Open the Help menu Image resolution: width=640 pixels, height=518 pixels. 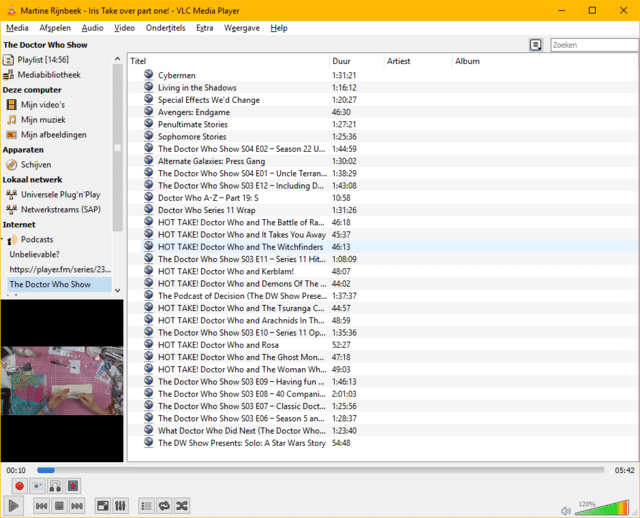point(279,28)
